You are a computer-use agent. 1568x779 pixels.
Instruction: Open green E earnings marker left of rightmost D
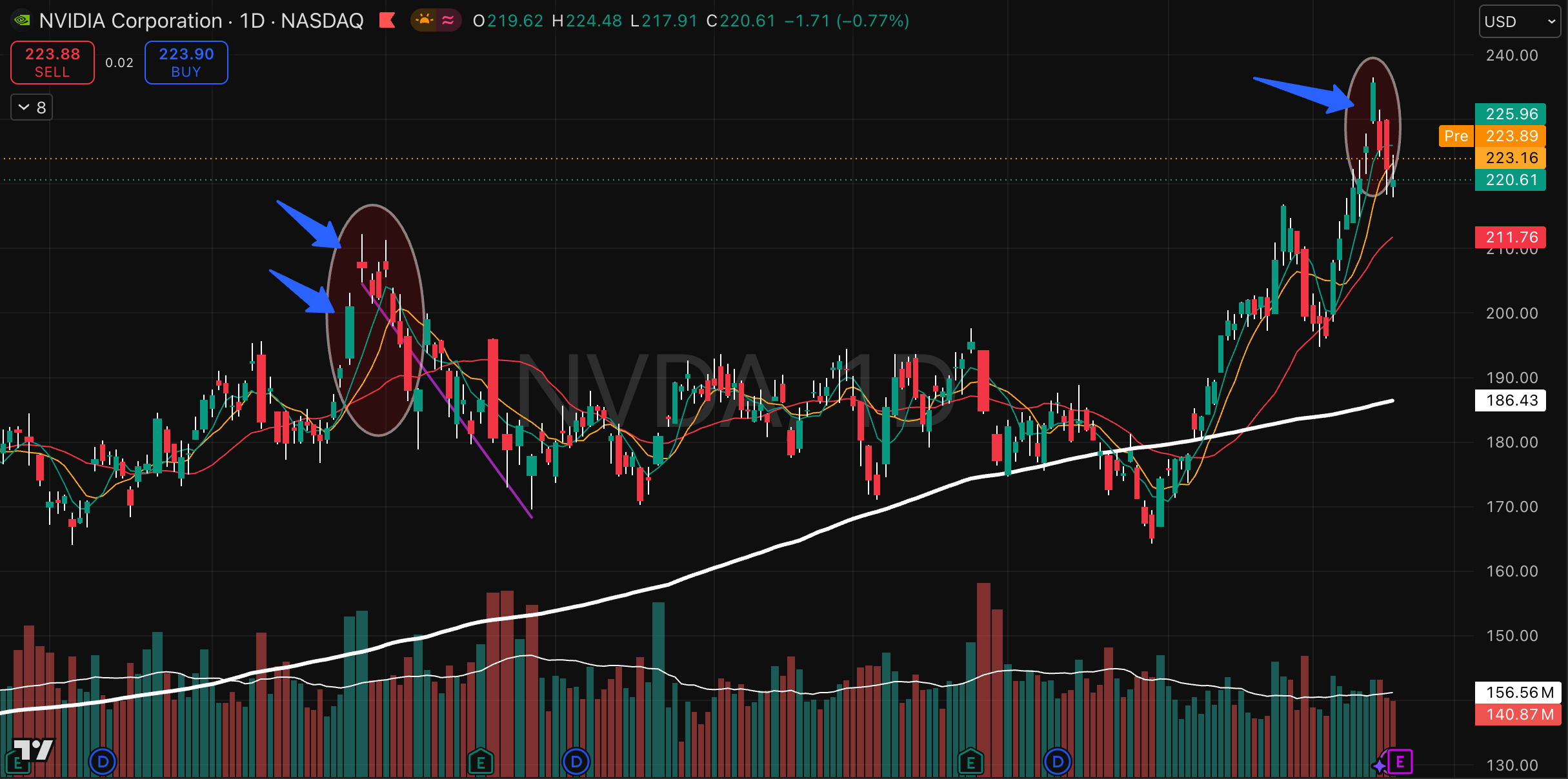click(970, 763)
